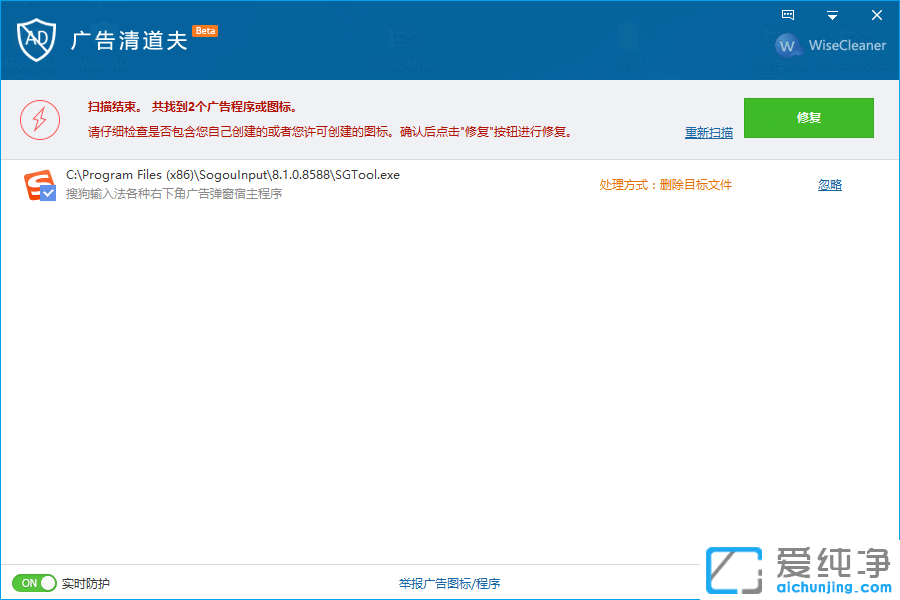
Task: Click the WiseCleaner logo
Action: click(830, 45)
